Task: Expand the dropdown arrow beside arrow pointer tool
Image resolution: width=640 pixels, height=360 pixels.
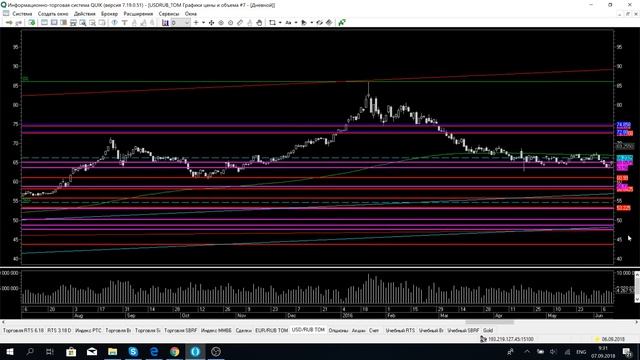Action: (311, 23)
